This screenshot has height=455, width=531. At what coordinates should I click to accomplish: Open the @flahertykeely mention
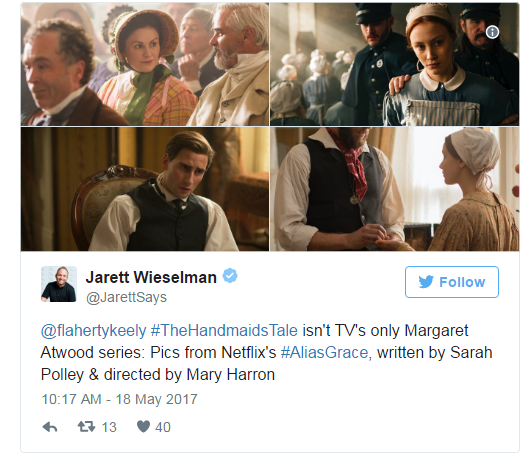(93, 330)
